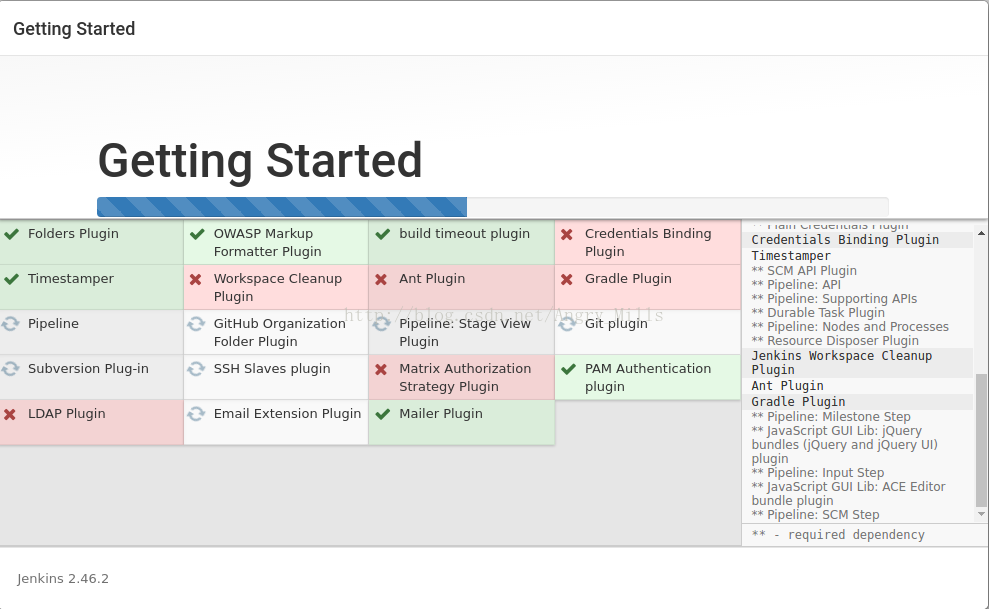Click the Pipeline: Milestone Step log line
The width and height of the screenshot is (989, 609).
click(831, 417)
